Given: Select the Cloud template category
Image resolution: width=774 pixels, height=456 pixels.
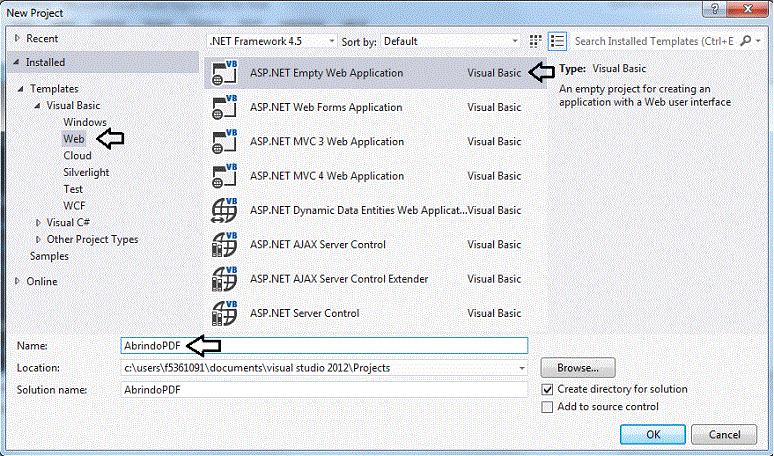Looking at the screenshot, I should pyautogui.click(x=77, y=156).
